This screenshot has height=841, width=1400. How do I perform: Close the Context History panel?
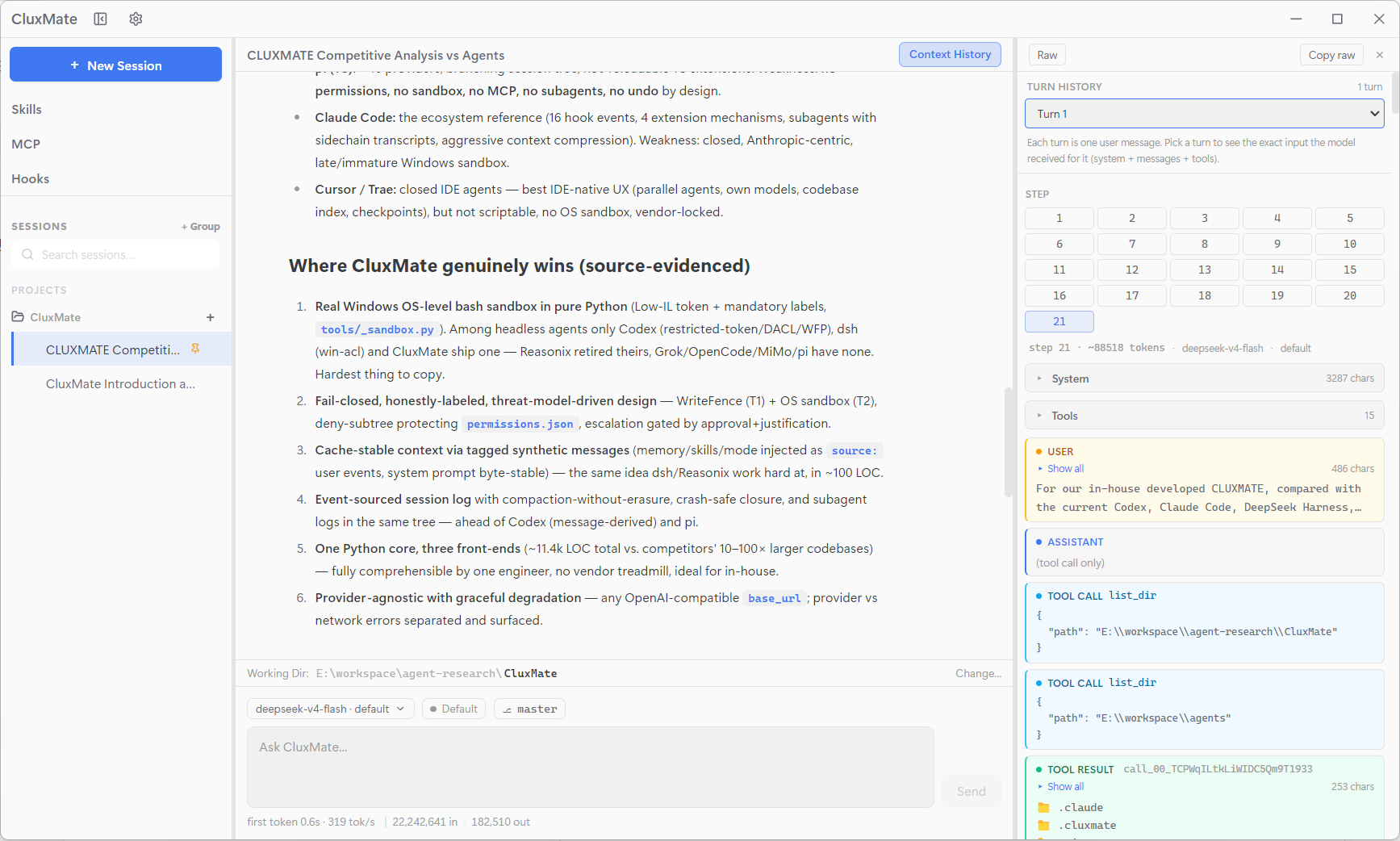coord(1380,55)
